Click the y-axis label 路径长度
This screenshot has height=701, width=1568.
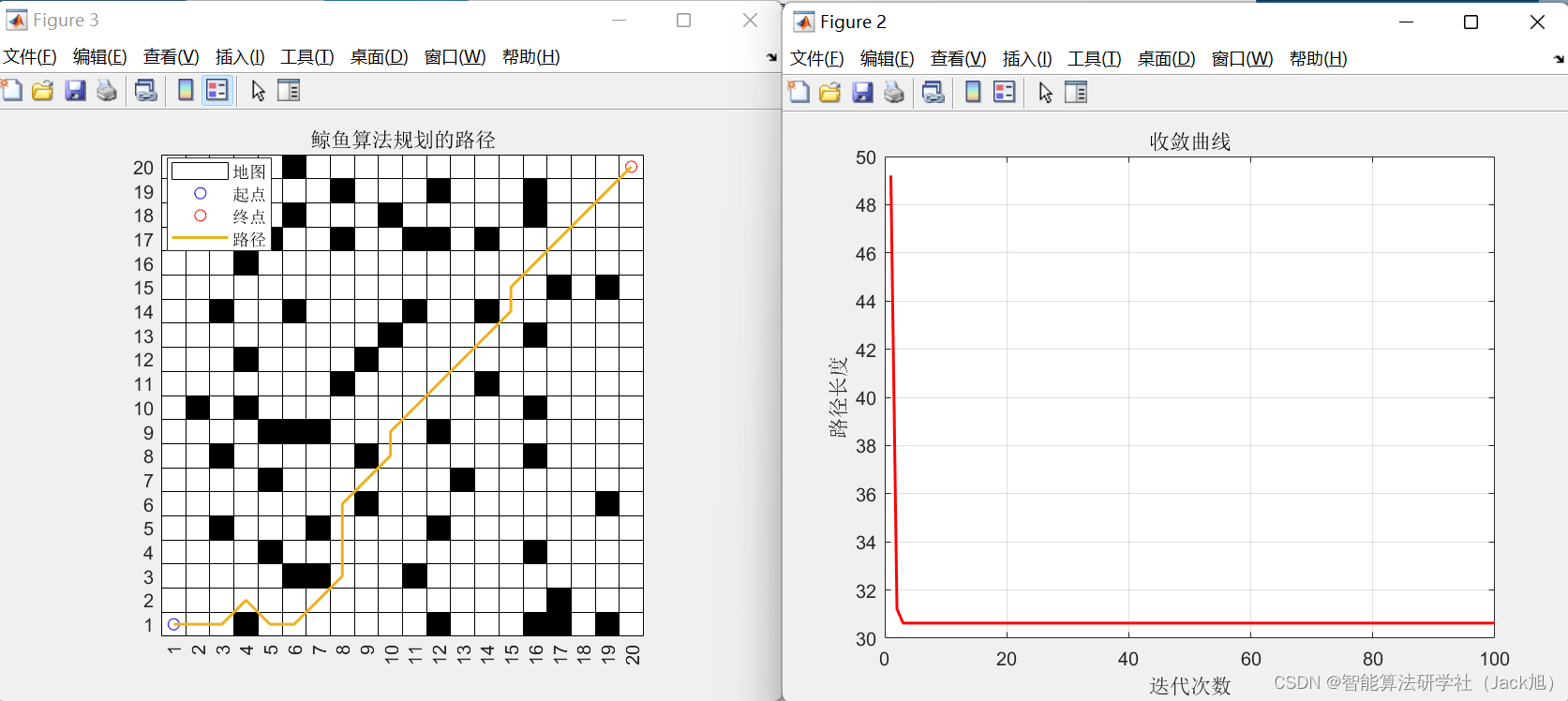coord(838,397)
